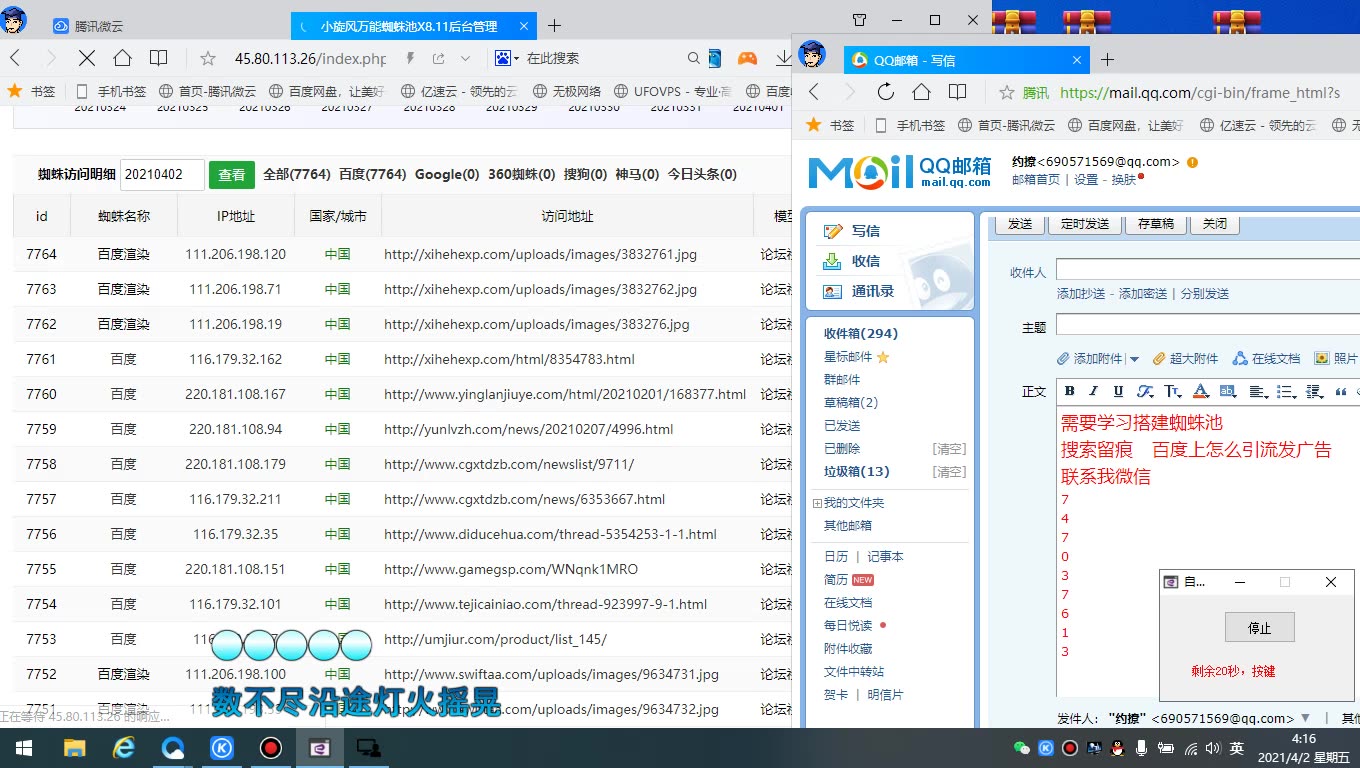Click the refresh icon in QQ Mail browser

885,92
